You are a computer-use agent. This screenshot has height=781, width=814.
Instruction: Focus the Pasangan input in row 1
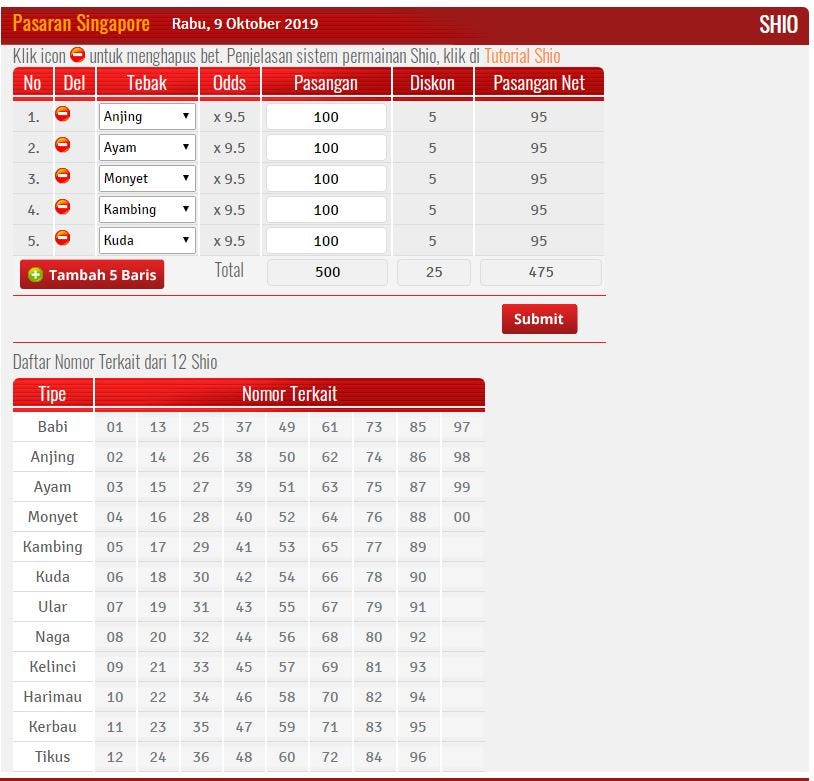click(326, 117)
